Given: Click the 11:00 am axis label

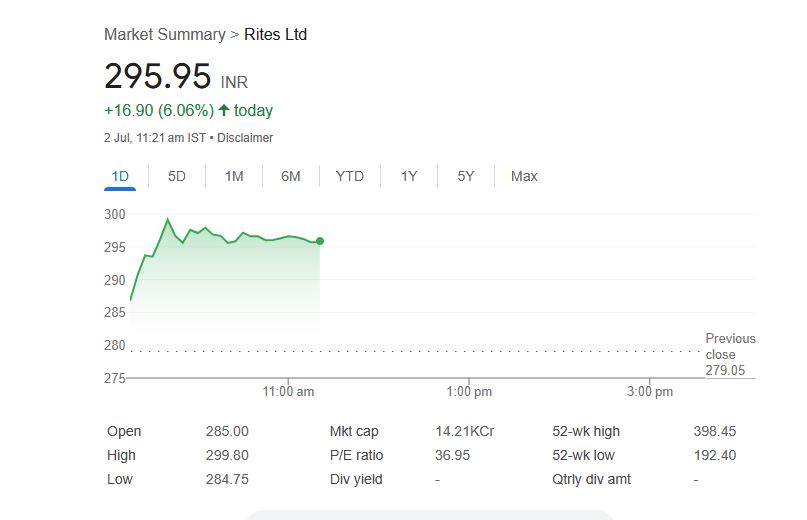Looking at the screenshot, I should [288, 391].
